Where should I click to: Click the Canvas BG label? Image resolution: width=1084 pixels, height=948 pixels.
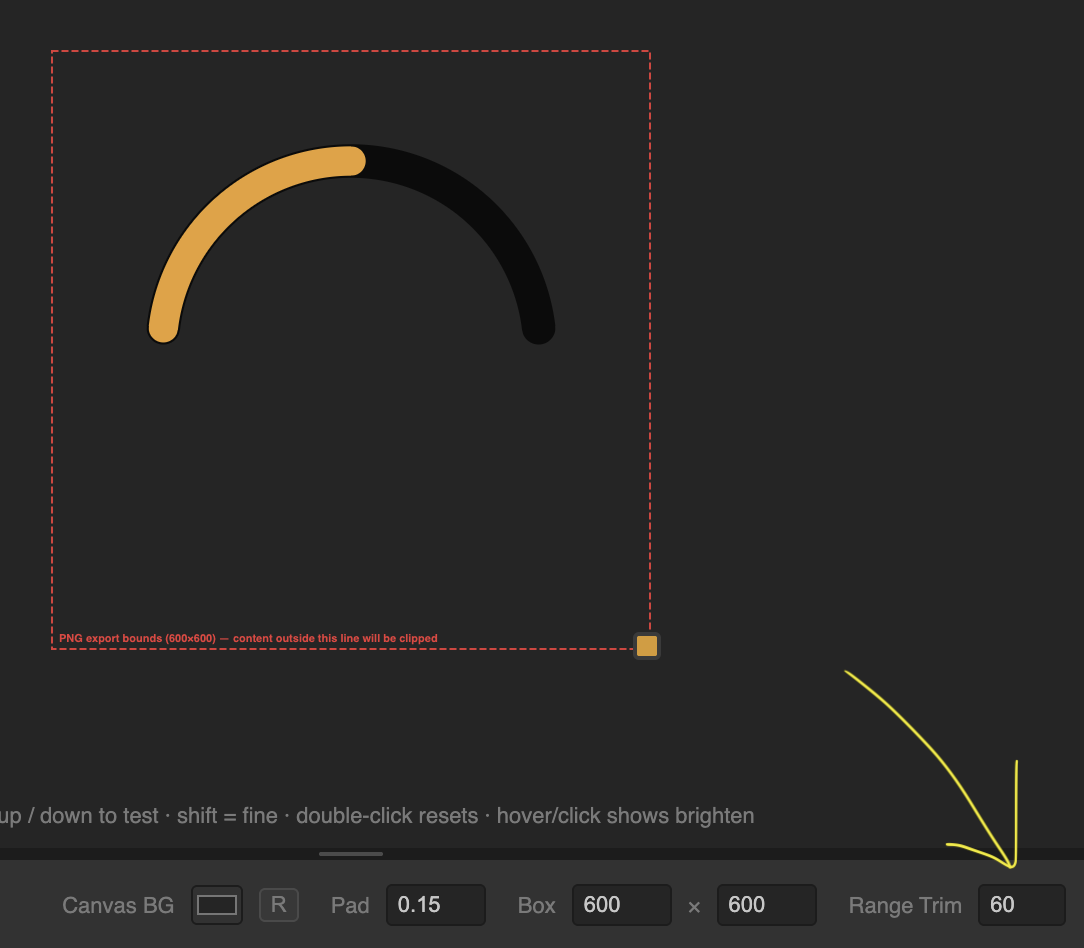tap(118, 905)
